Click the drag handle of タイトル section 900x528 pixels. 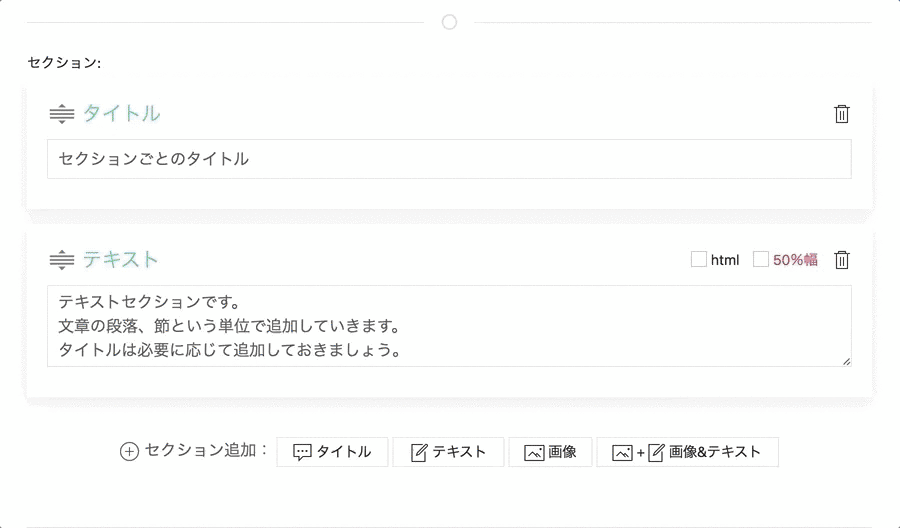click(62, 114)
